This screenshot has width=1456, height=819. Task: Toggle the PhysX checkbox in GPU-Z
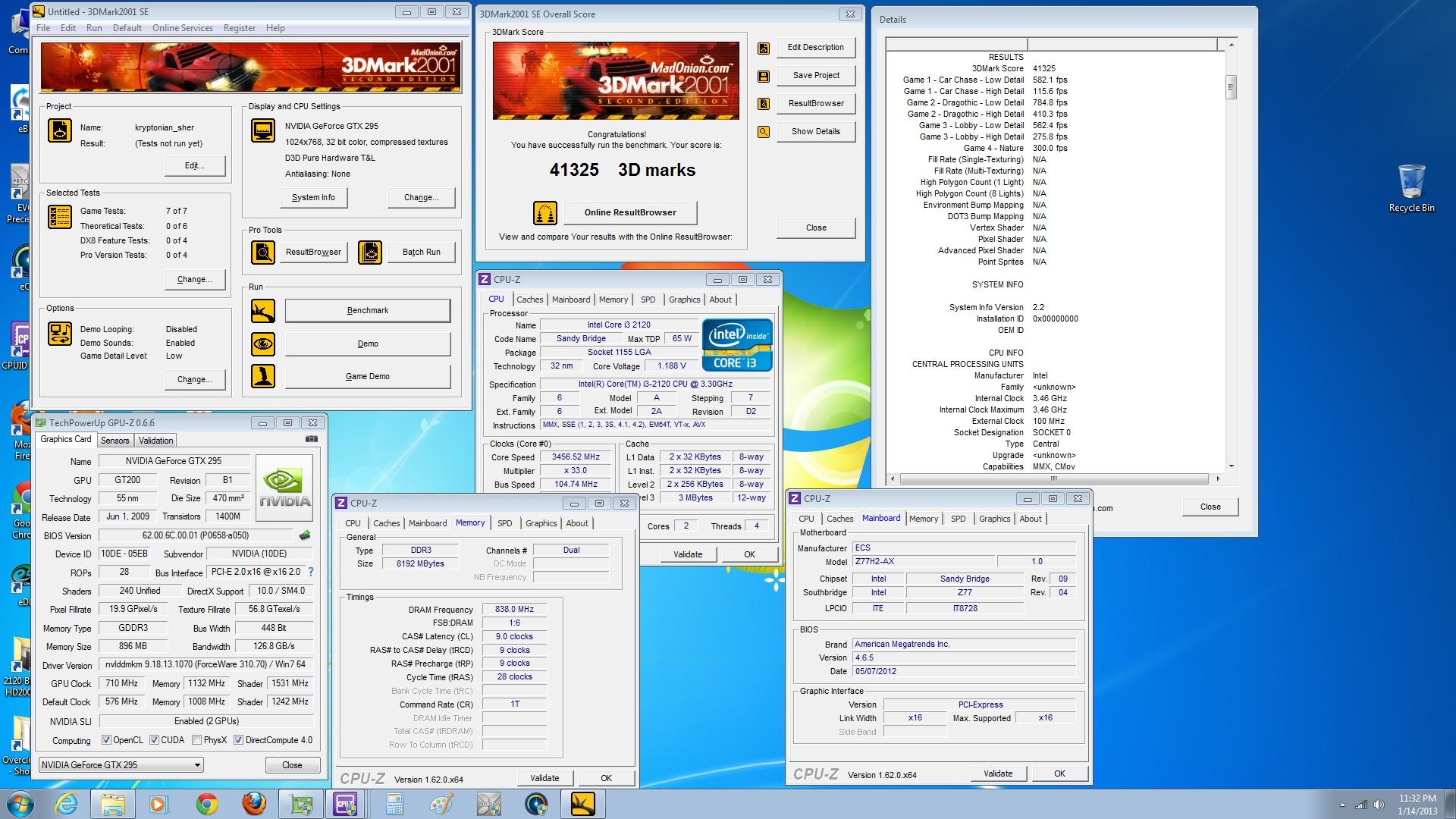(196, 740)
